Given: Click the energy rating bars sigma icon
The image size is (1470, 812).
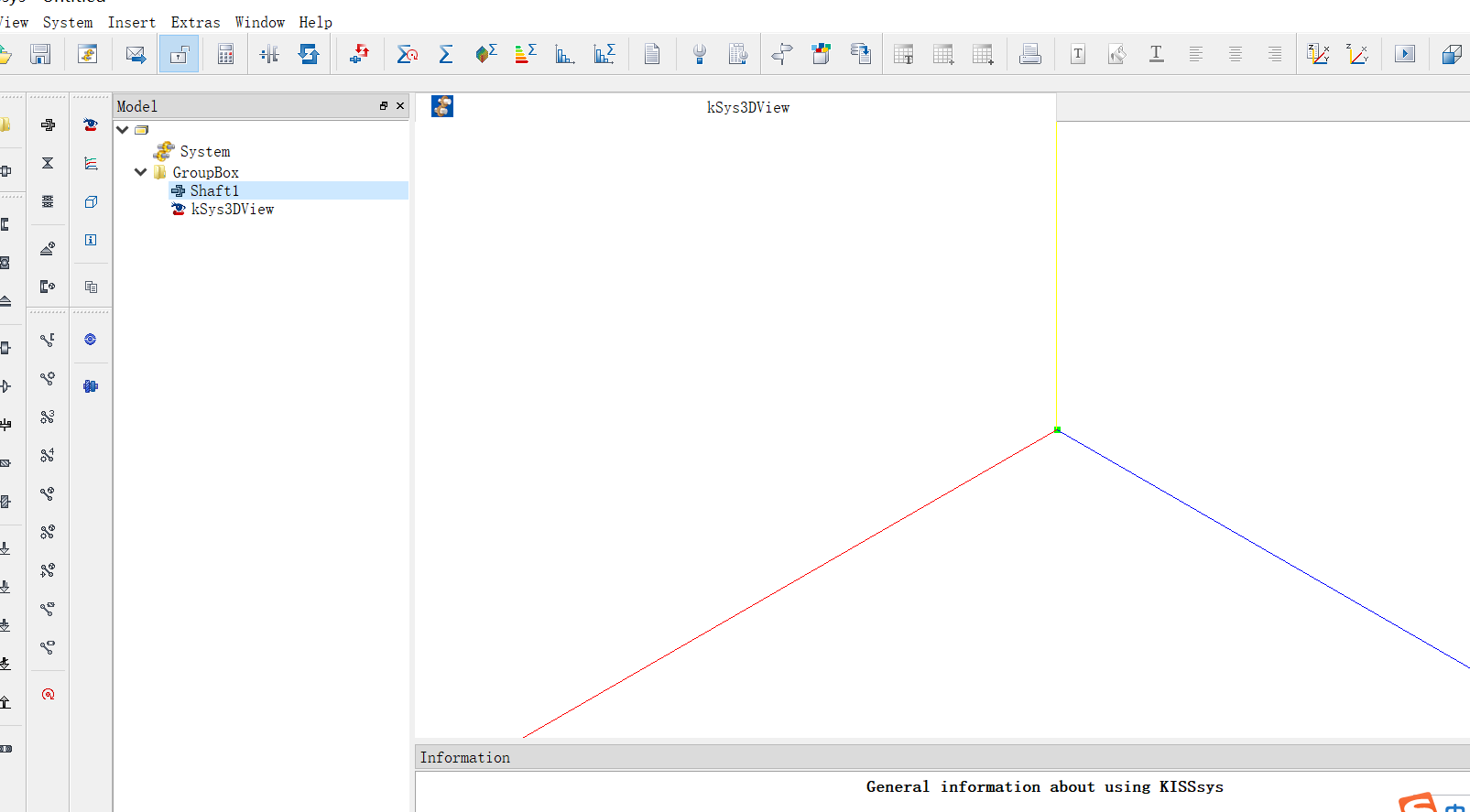Looking at the screenshot, I should tap(525, 54).
